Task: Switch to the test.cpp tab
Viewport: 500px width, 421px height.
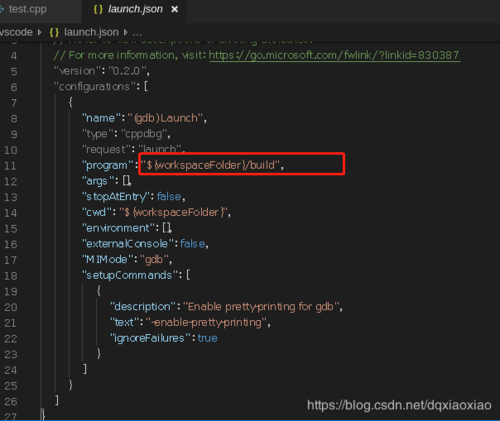Action: (28, 9)
